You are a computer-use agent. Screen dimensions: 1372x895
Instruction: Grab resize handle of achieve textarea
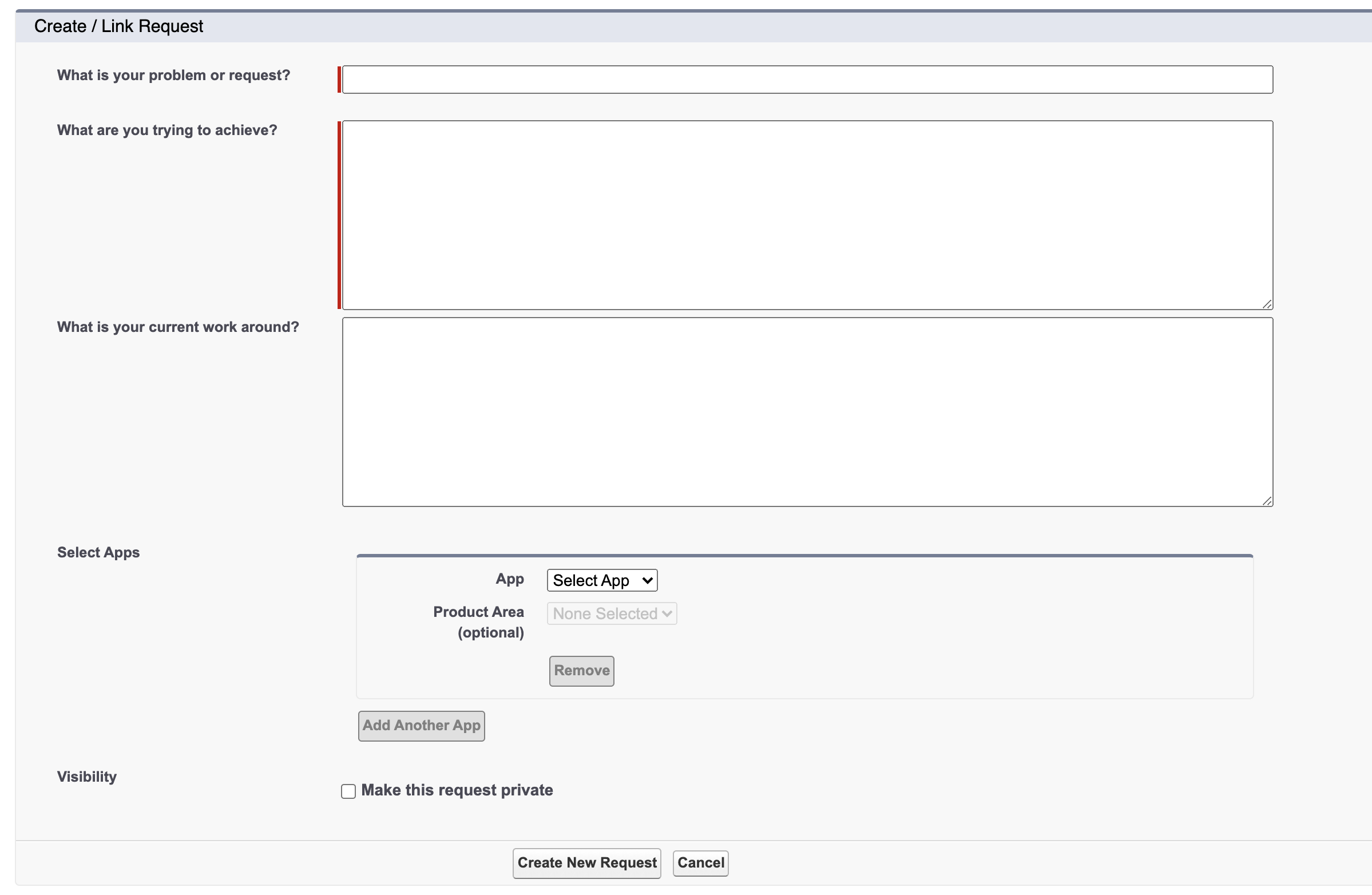(1267, 304)
